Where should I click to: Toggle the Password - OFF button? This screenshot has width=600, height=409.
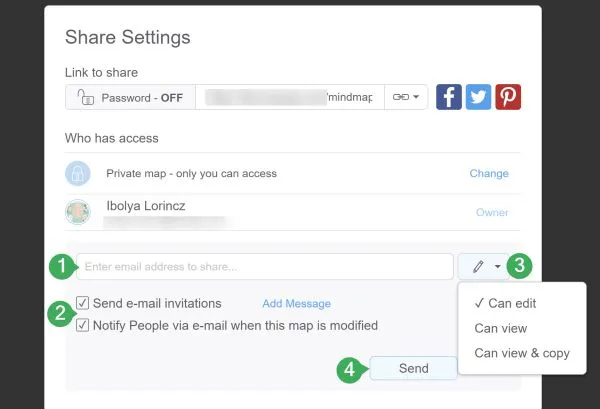point(130,98)
